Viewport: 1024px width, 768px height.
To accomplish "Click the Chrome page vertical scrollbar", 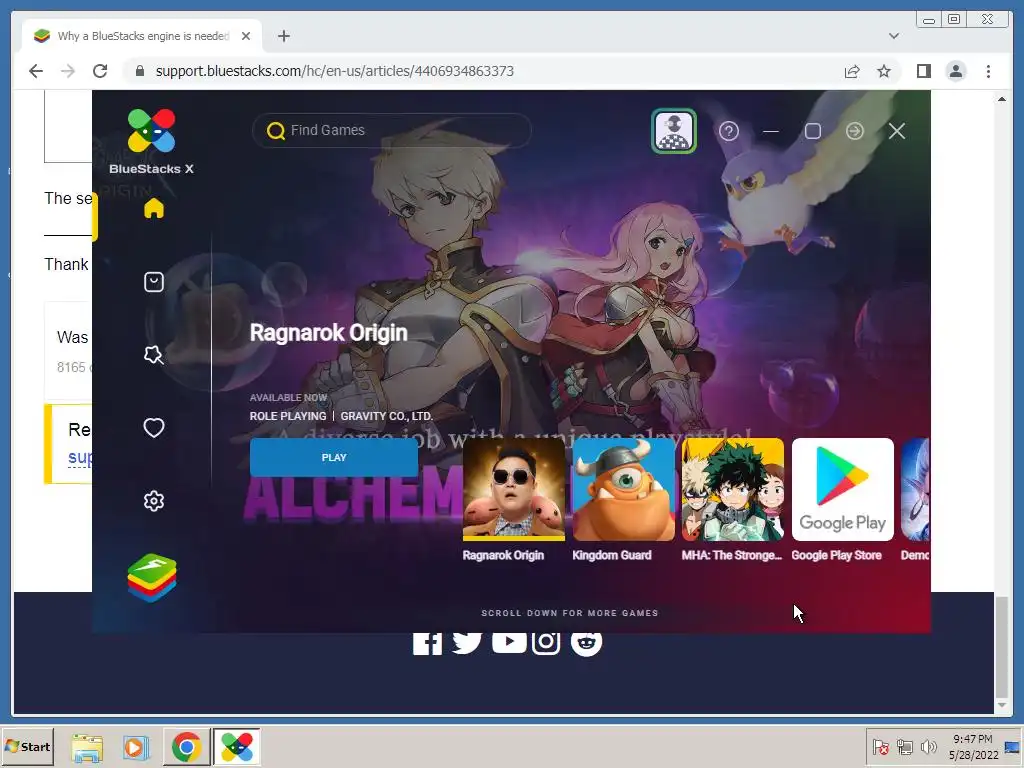I will [1001, 647].
